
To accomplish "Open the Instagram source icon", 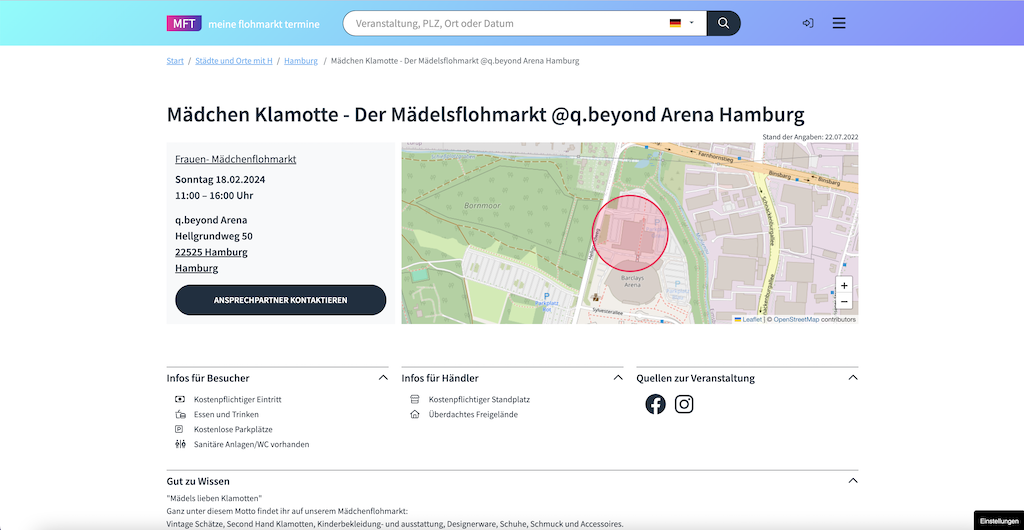I will point(684,404).
